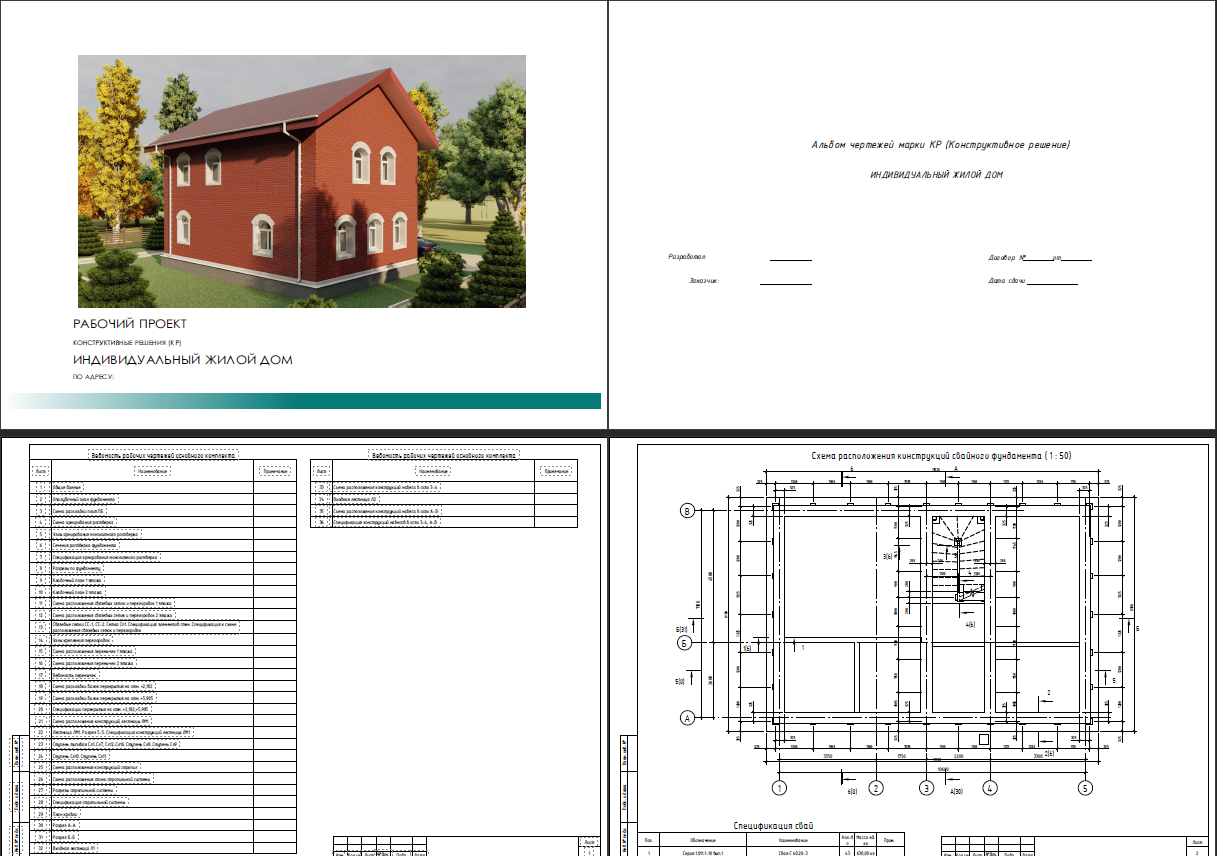The height and width of the screenshot is (856, 1217).
Task: Click 'Схема расположения конструкций свайного фундамента' title
Action: [941, 456]
